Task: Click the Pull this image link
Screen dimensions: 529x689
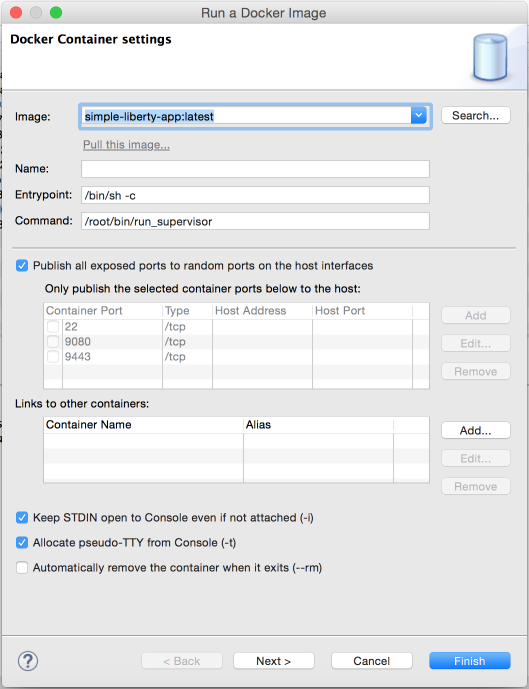Action: 126,145
